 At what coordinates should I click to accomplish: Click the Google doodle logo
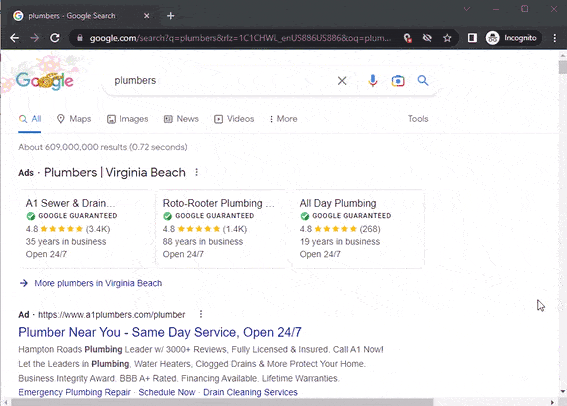click(44, 80)
